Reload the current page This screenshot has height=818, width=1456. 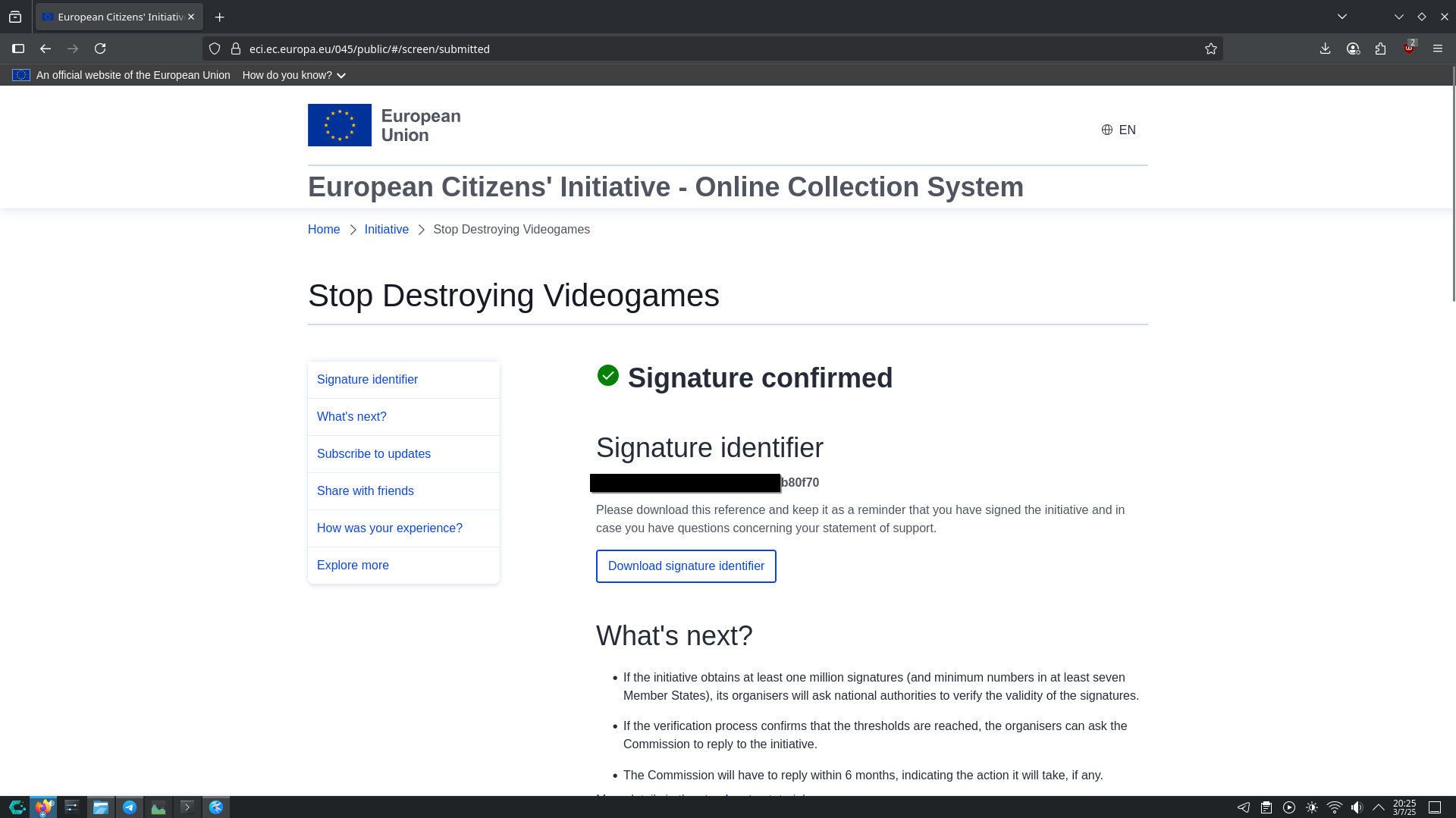point(100,49)
